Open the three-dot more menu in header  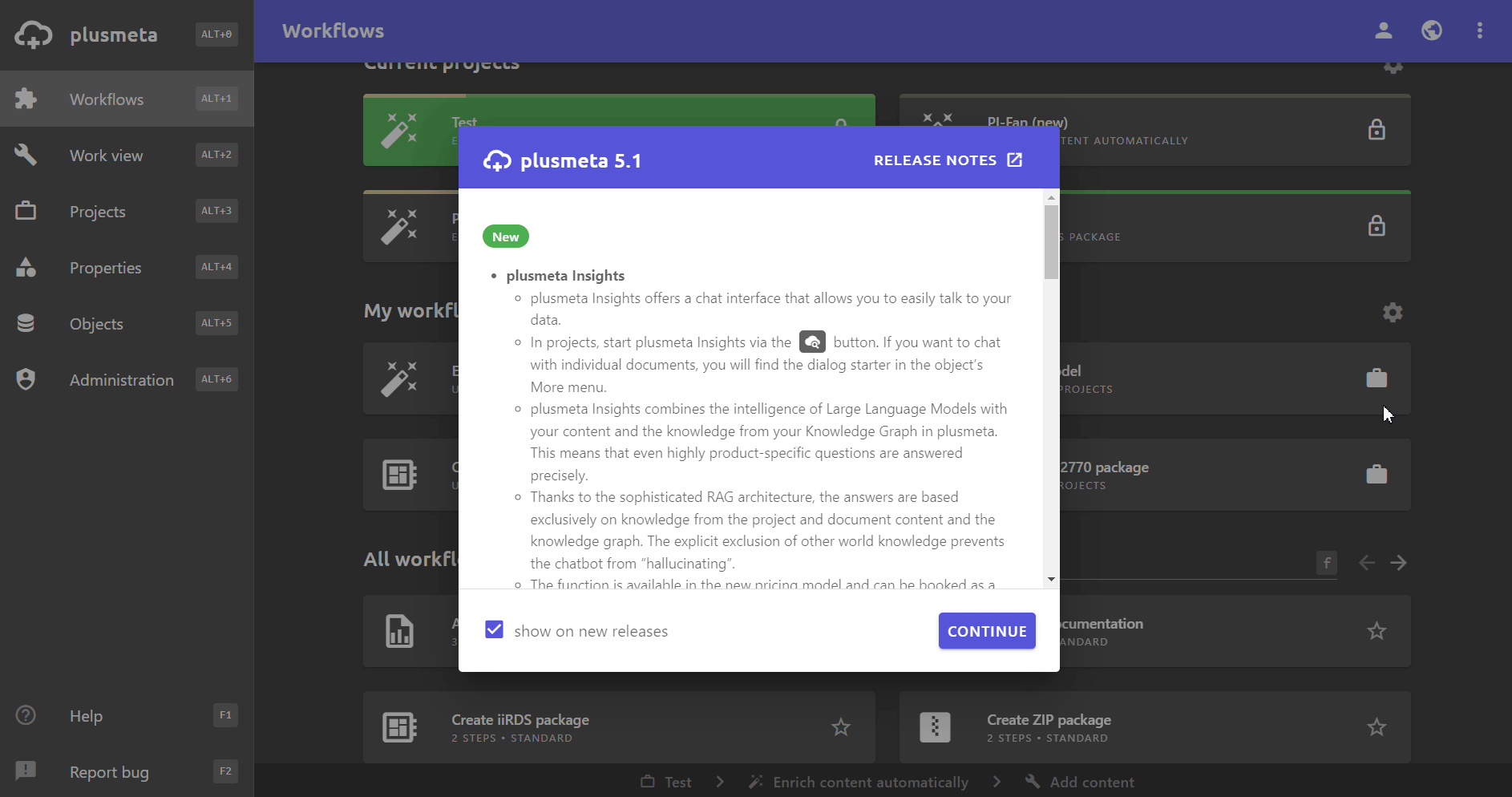(x=1480, y=30)
